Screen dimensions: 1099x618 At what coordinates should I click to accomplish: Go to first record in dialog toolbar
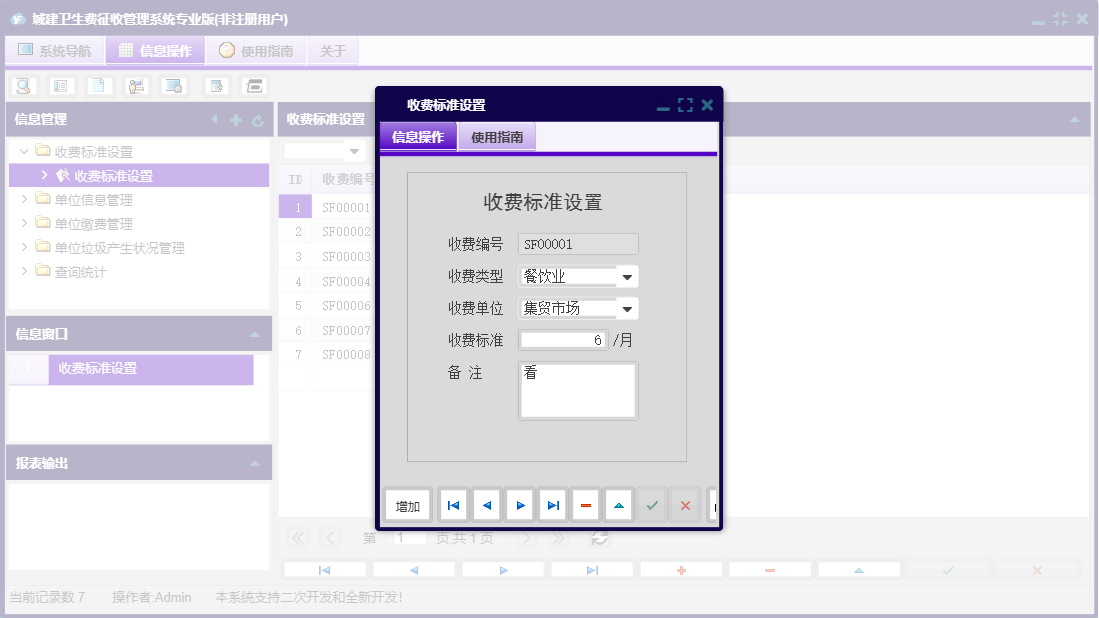[453, 506]
